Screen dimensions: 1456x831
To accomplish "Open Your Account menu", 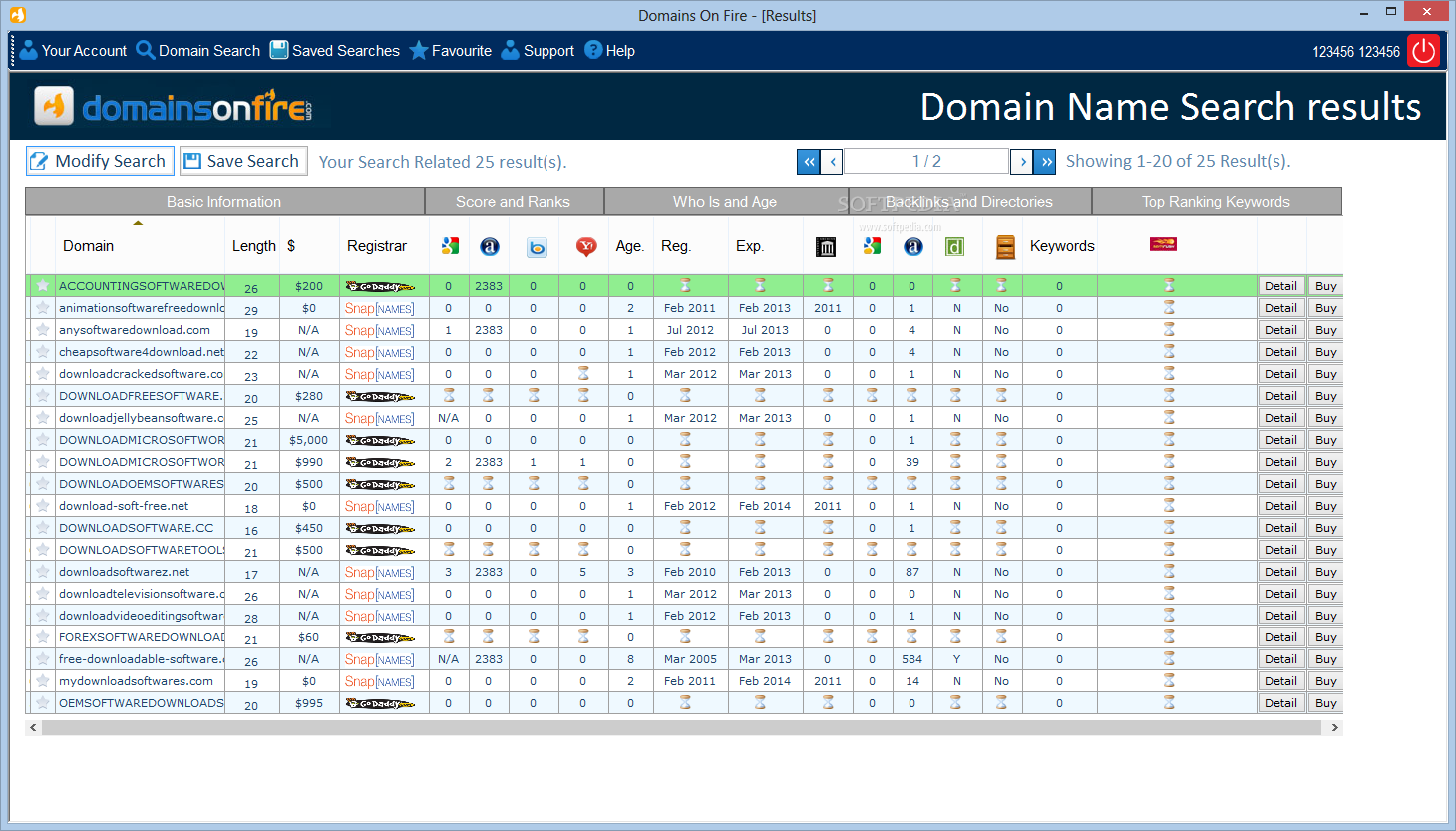I will tap(73, 50).
